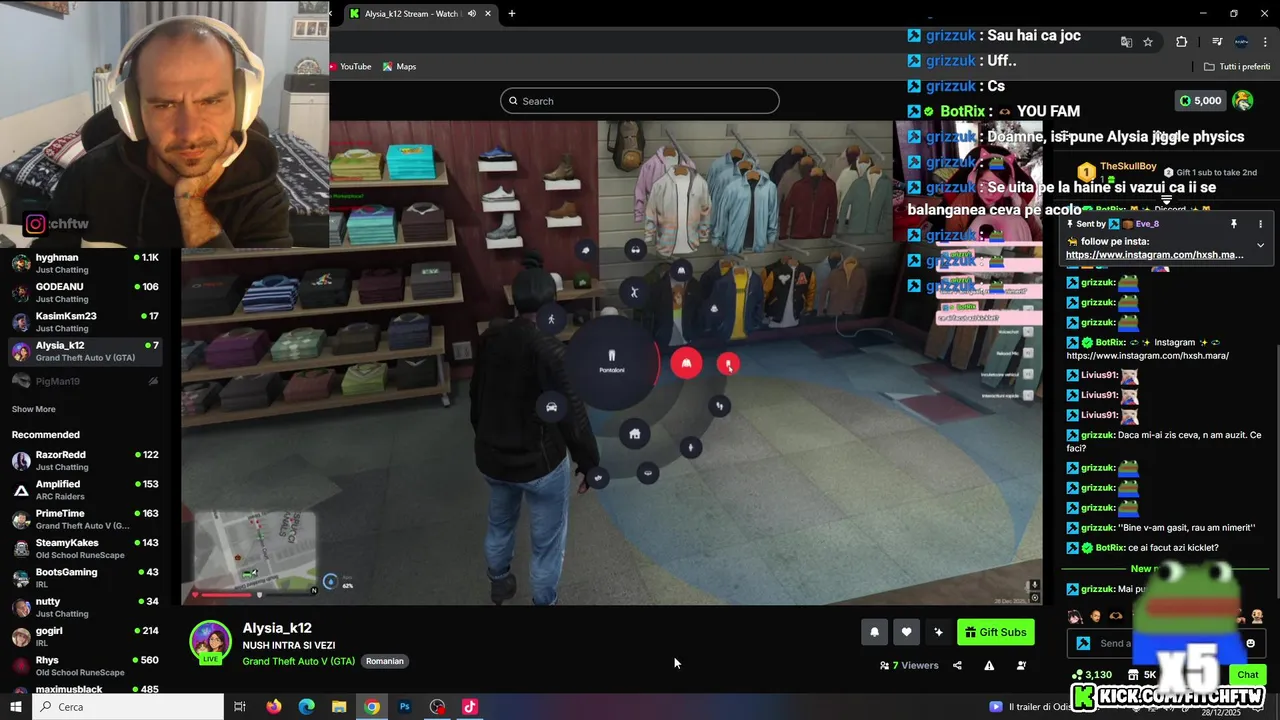
Task: Click the 3,130 channel points counter
Action: coord(1091,675)
